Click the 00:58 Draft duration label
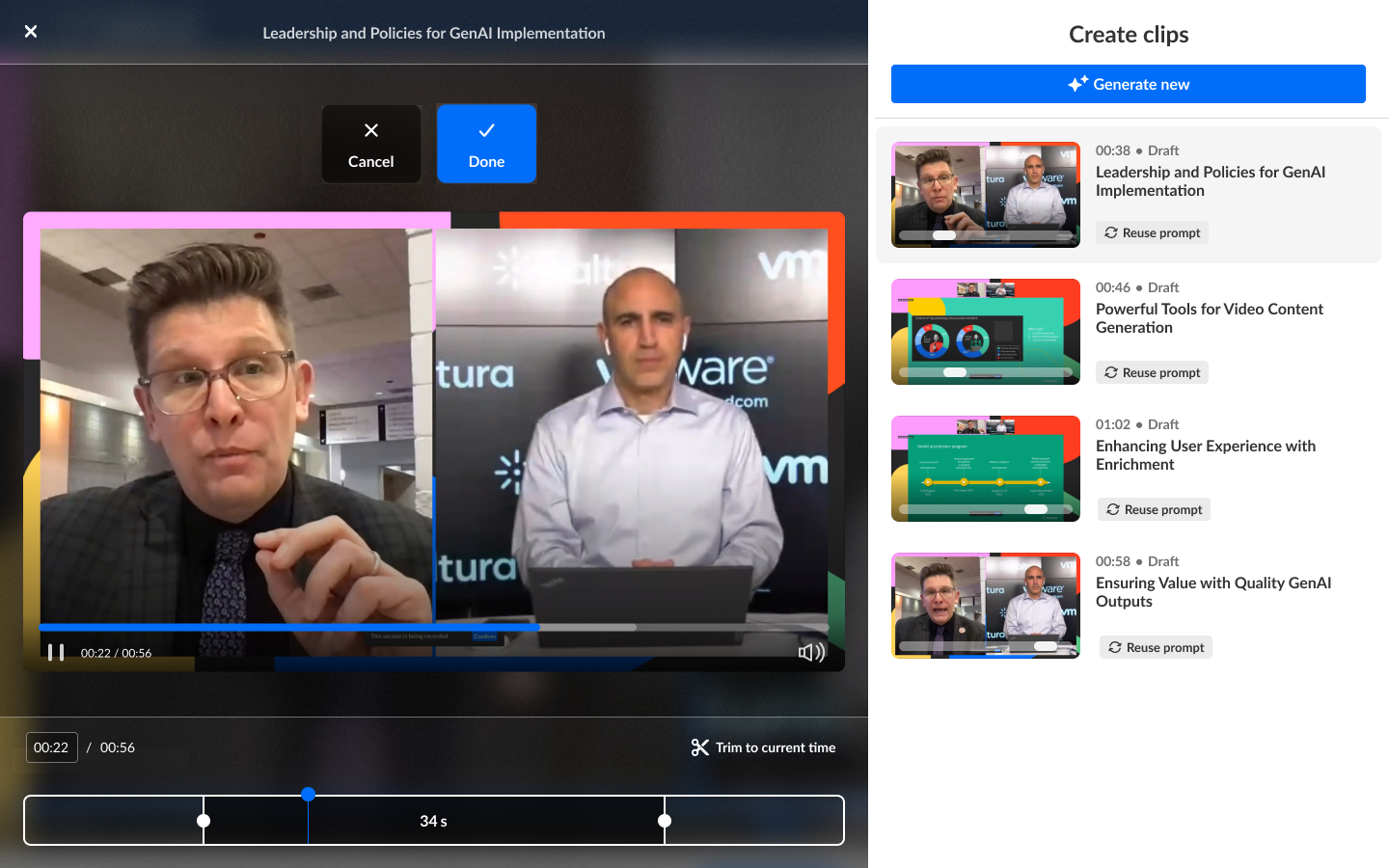The width and height of the screenshot is (1389, 868). click(1137, 561)
